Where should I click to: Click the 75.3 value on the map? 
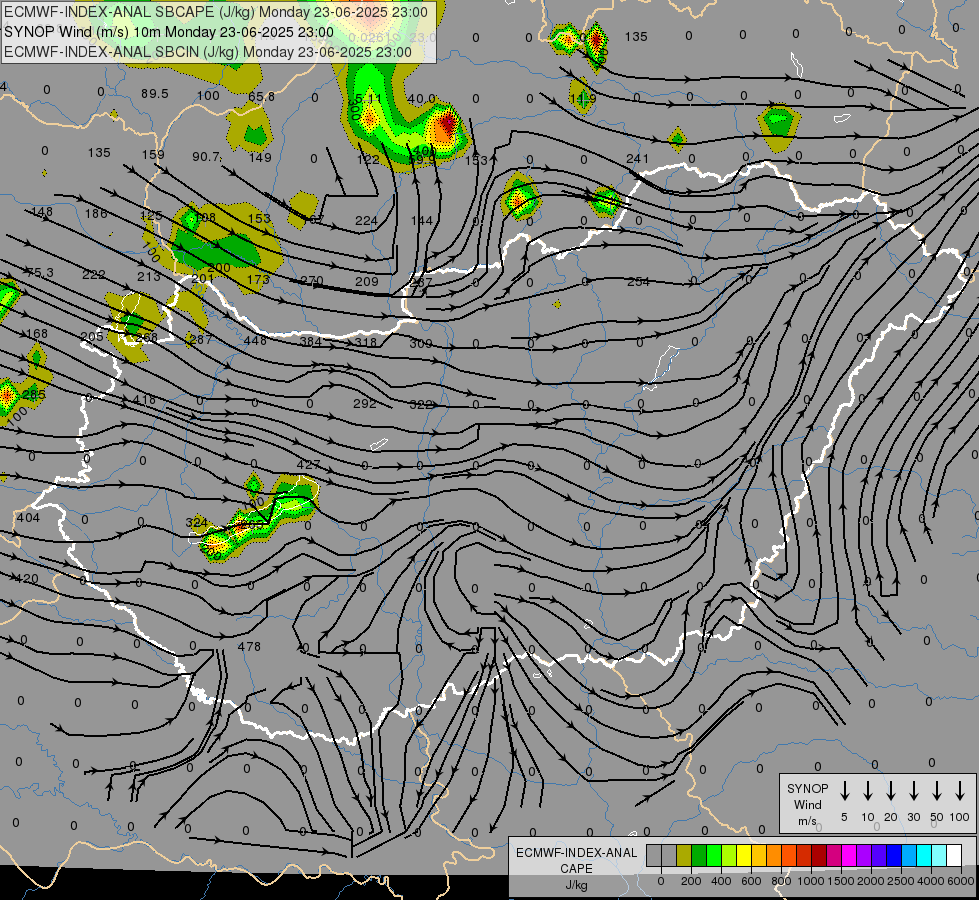(40, 272)
